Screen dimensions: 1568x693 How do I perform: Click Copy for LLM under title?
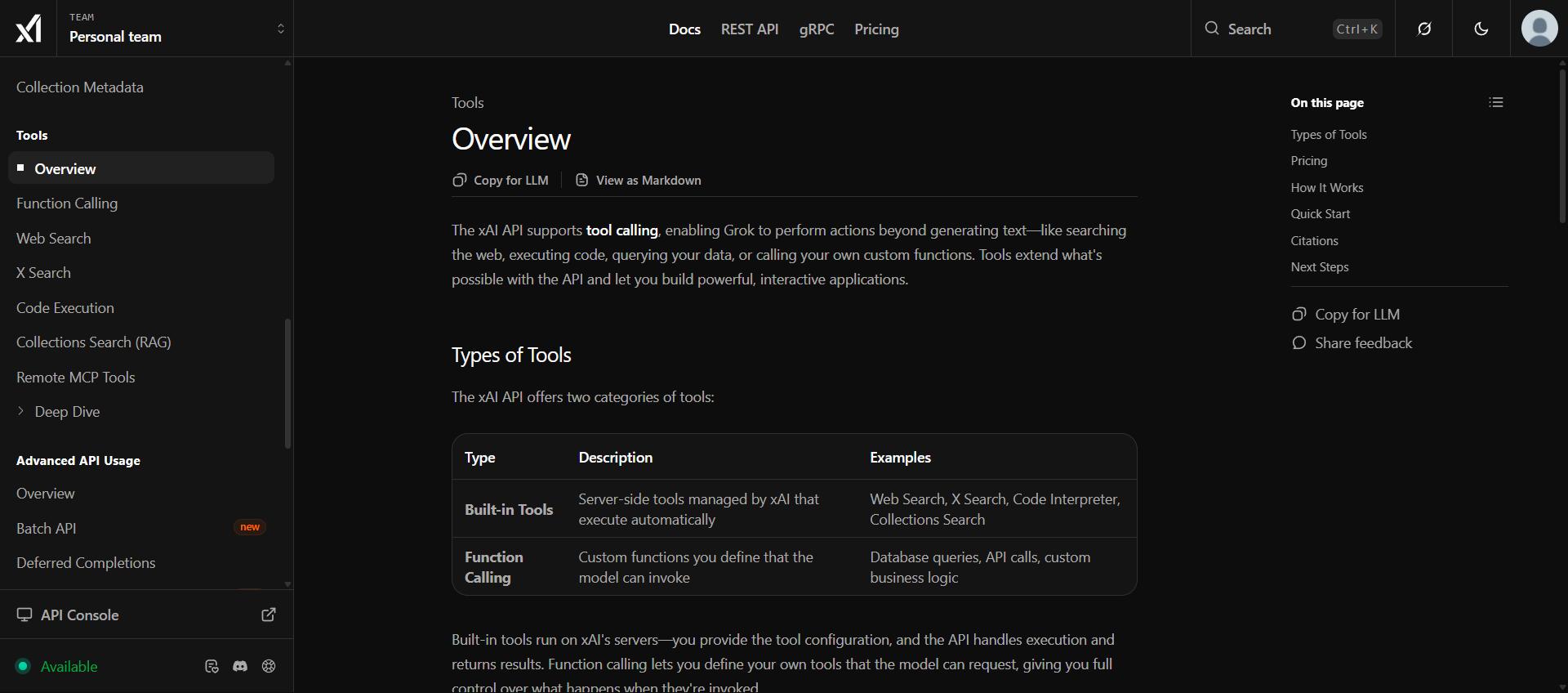501,181
